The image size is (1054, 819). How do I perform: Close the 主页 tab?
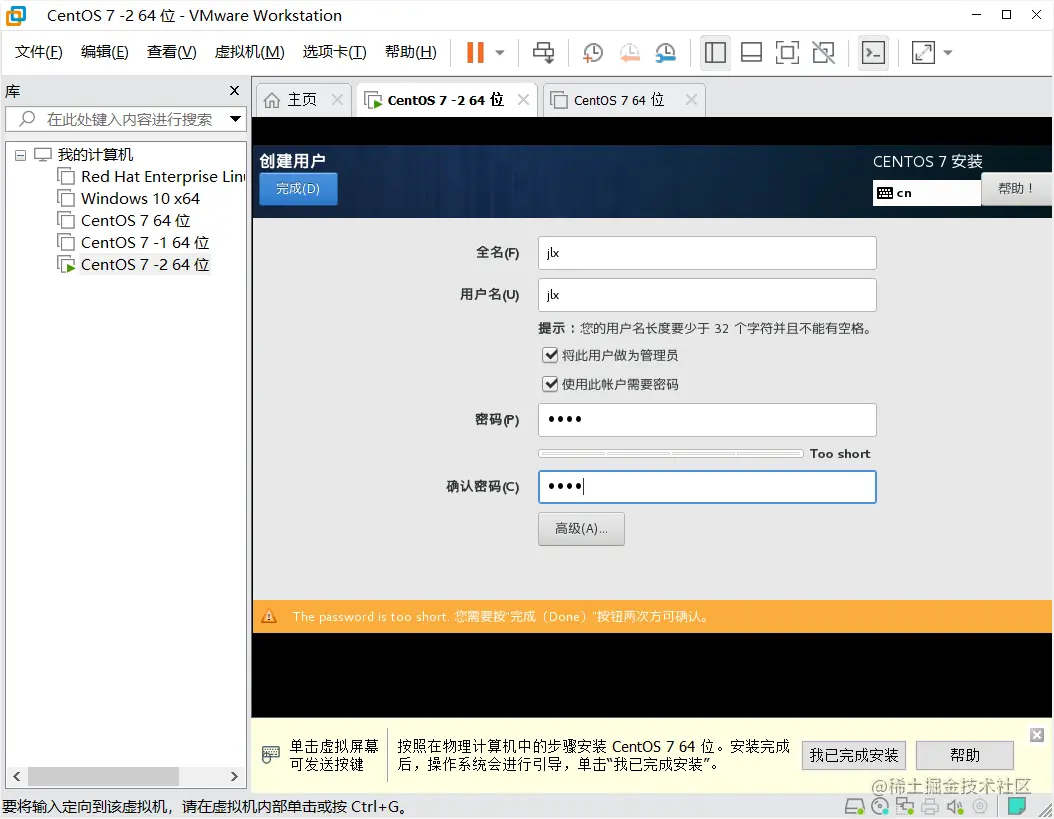tap(337, 100)
